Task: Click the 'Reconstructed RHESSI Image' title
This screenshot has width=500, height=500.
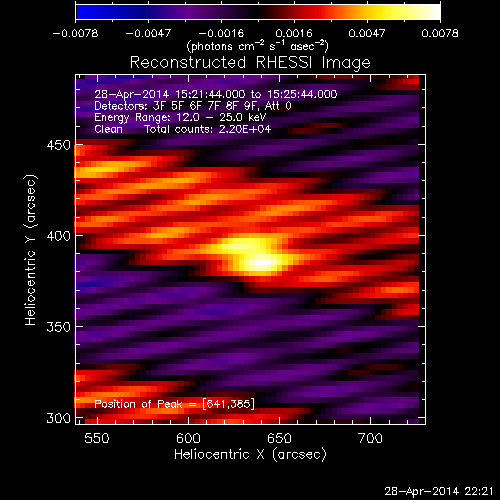Action: pyautogui.click(x=250, y=63)
